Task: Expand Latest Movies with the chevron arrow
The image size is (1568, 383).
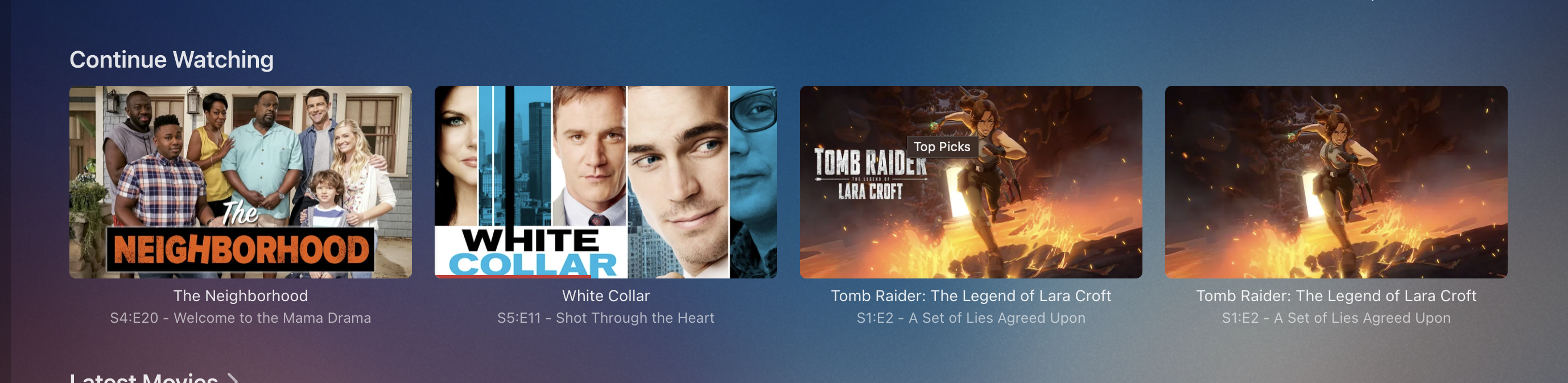Action: (233, 378)
